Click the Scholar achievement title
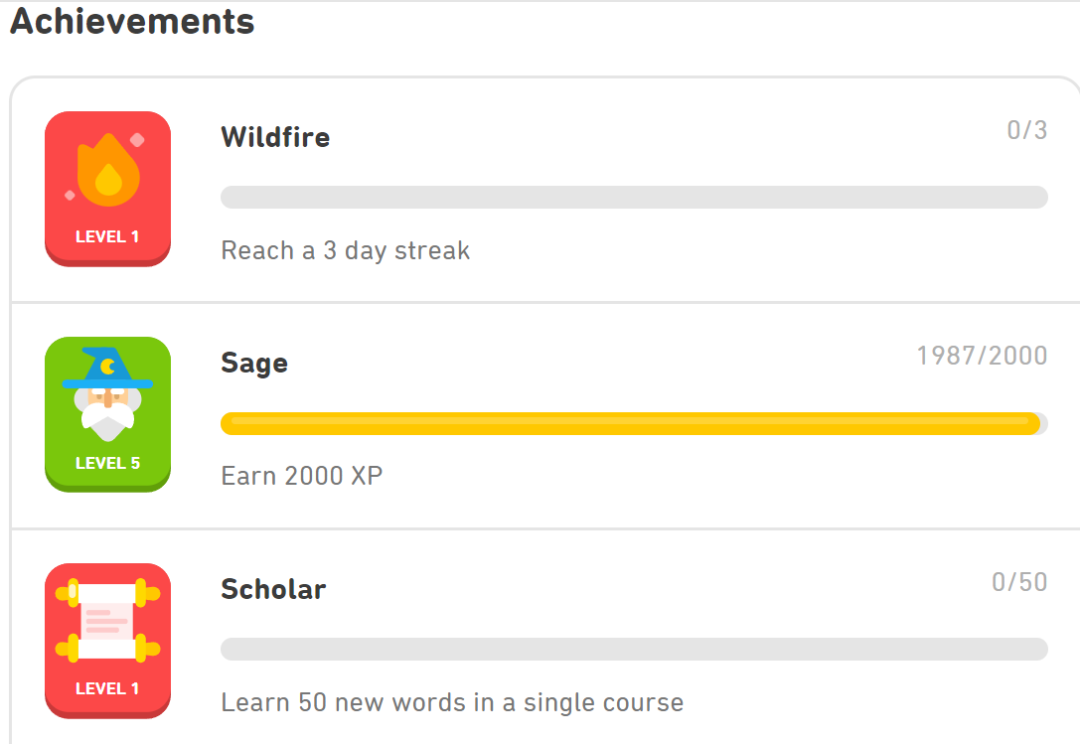The height and width of the screenshot is (744, 1080). tap(273, 589)
